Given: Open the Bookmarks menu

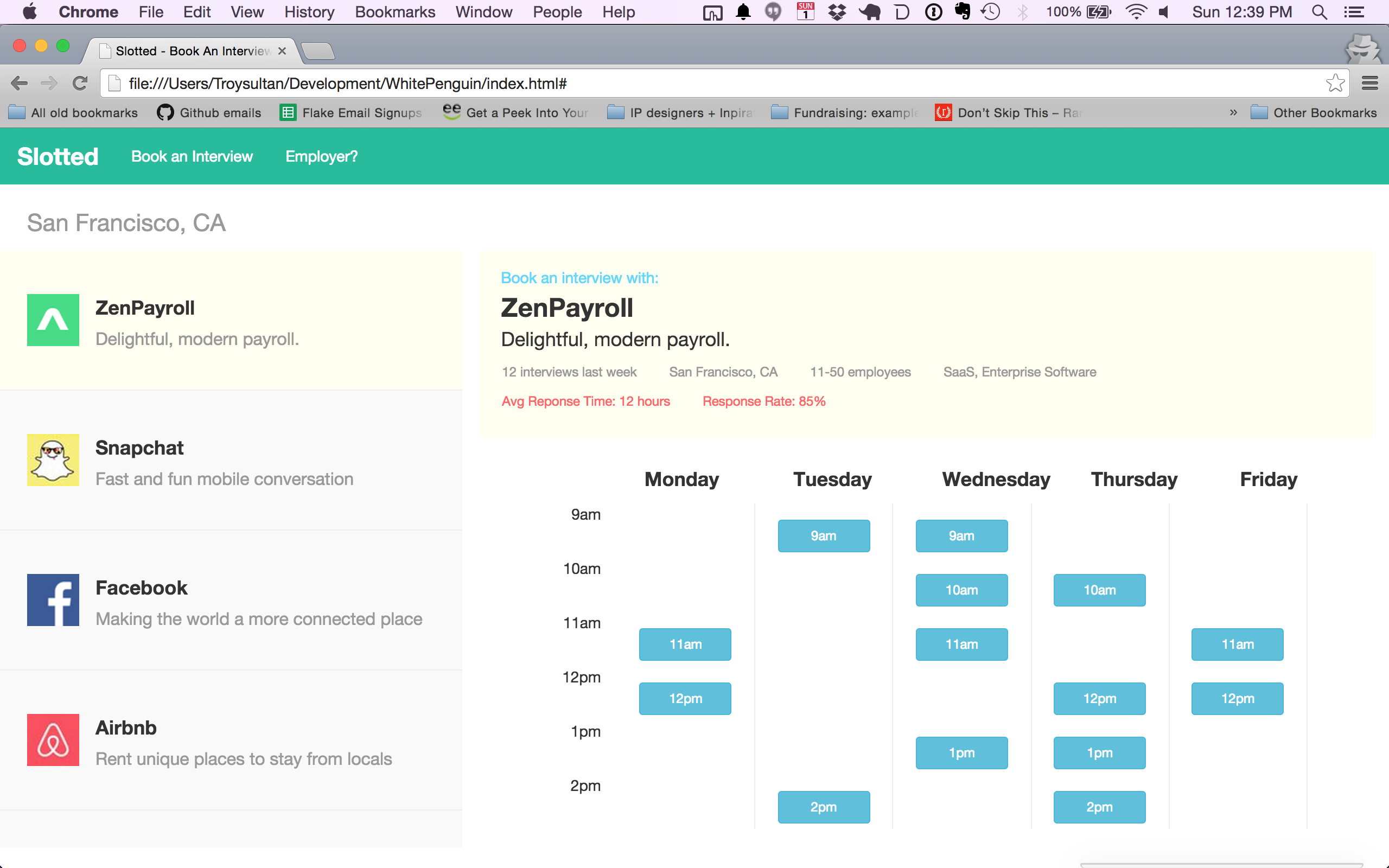Looking at the screenshot, I should coord(395,12).
